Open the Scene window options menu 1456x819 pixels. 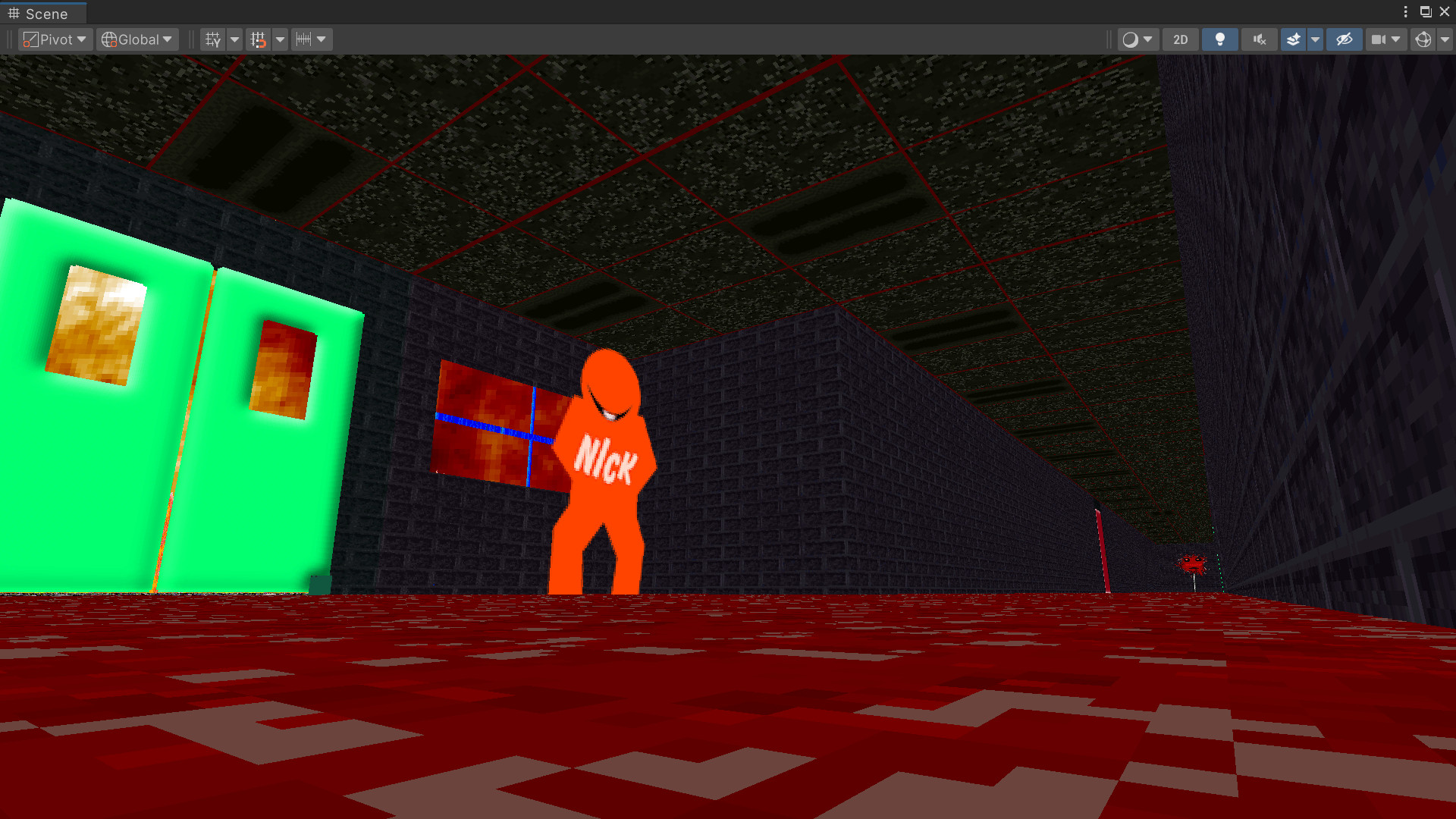[x=1405, y=12]
